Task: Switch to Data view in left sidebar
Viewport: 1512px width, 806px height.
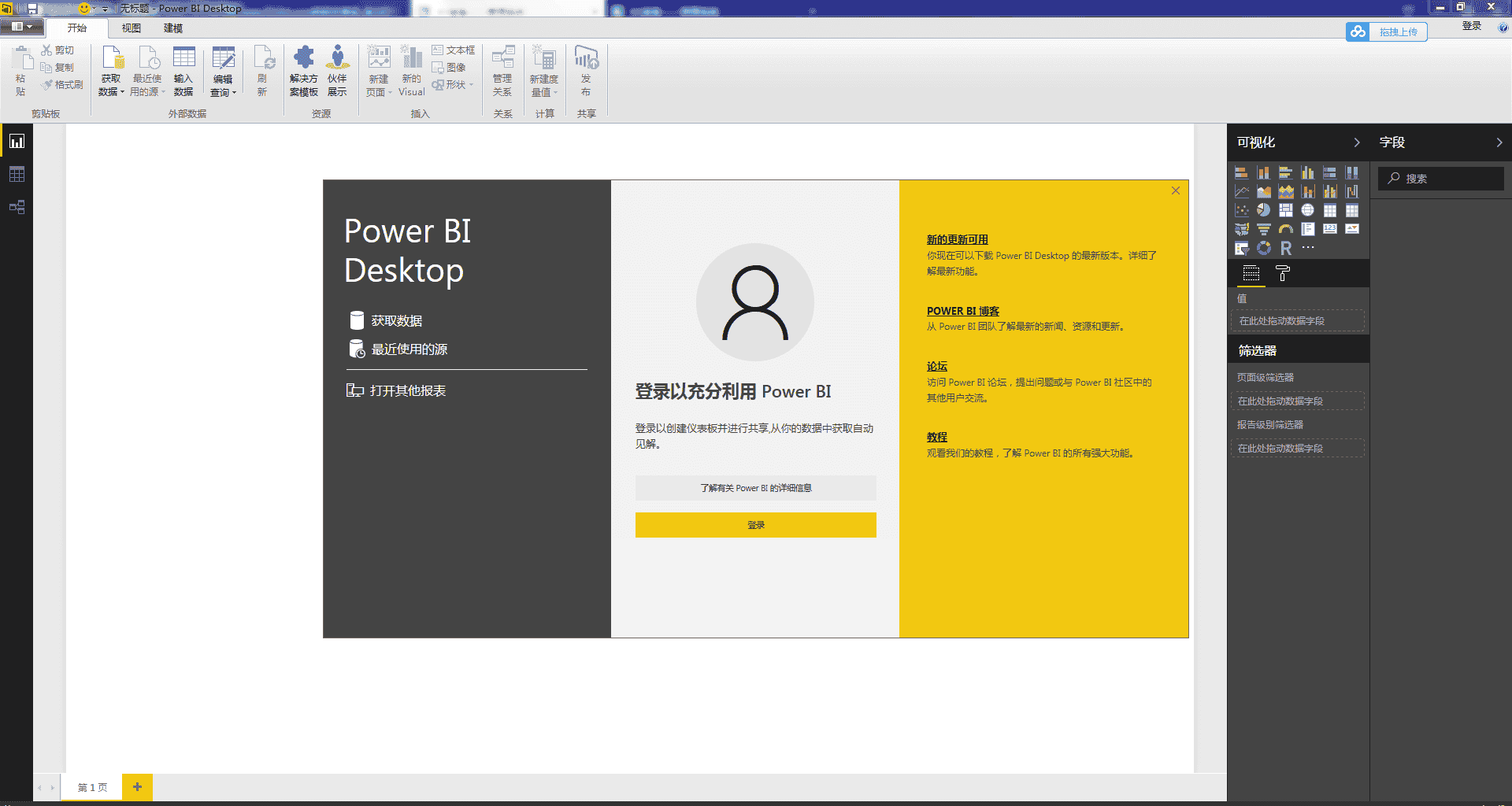Action: point(17,174)
